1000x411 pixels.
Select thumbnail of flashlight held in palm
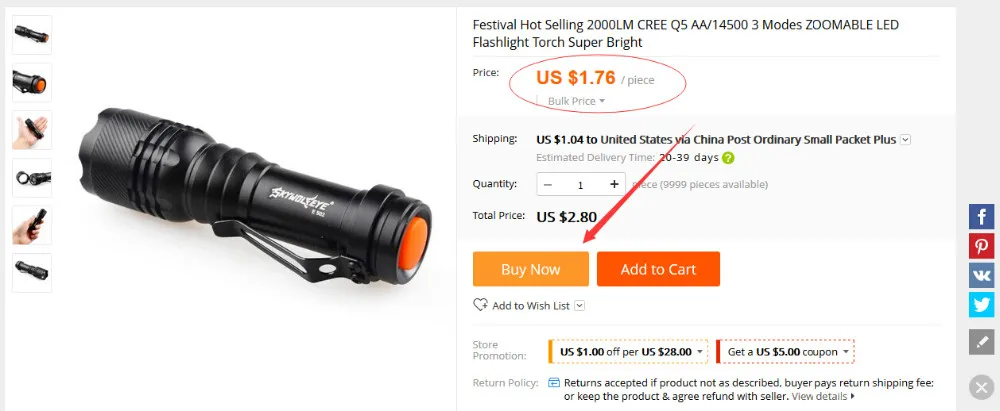32,130
